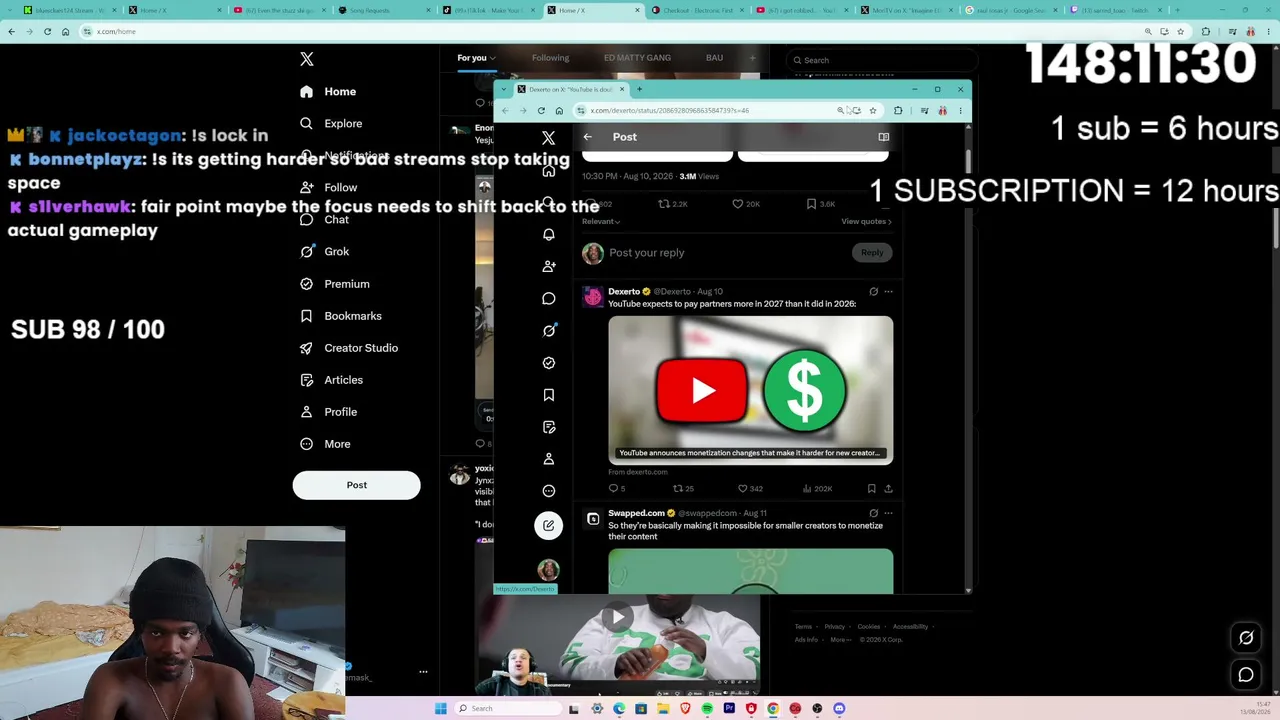
Task: Click the gray Reply button
Action: click(872, 253)
